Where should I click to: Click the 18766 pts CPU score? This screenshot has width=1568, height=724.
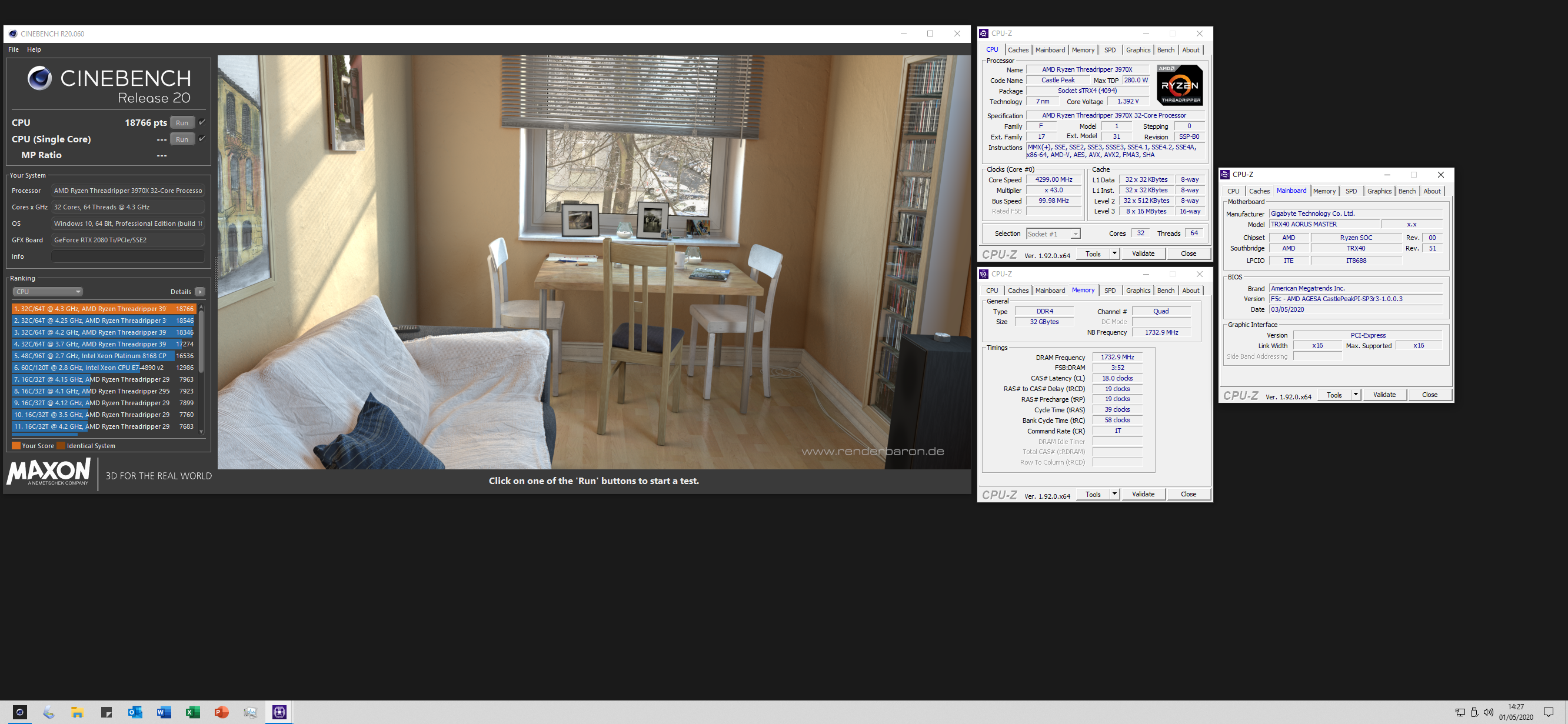(145, 123)
